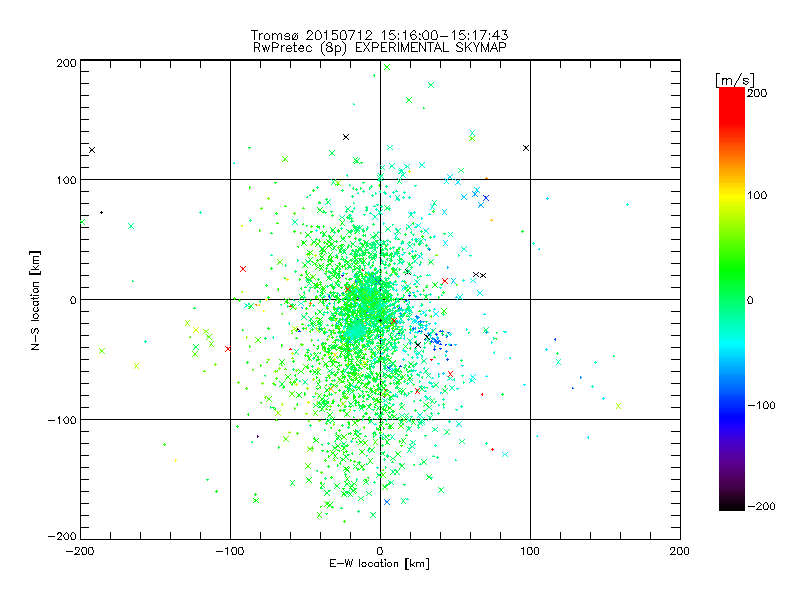800x600 pixels.
Task: Click the colorbar's 200 tick label
Action: coord(757,93)
